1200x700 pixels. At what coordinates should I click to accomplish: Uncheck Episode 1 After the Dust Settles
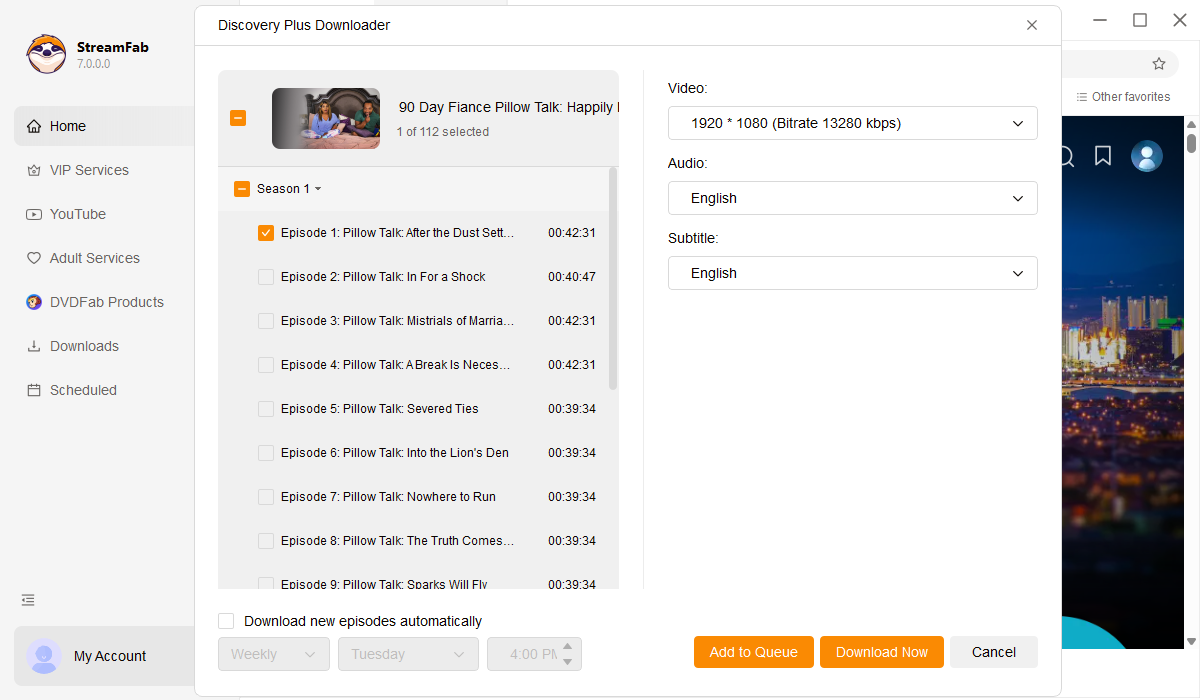coord(266,233)
